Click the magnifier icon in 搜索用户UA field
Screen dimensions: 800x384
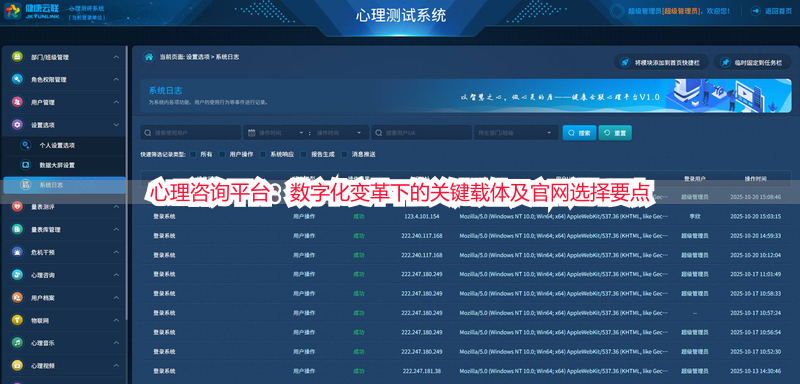tap(379, 133)
